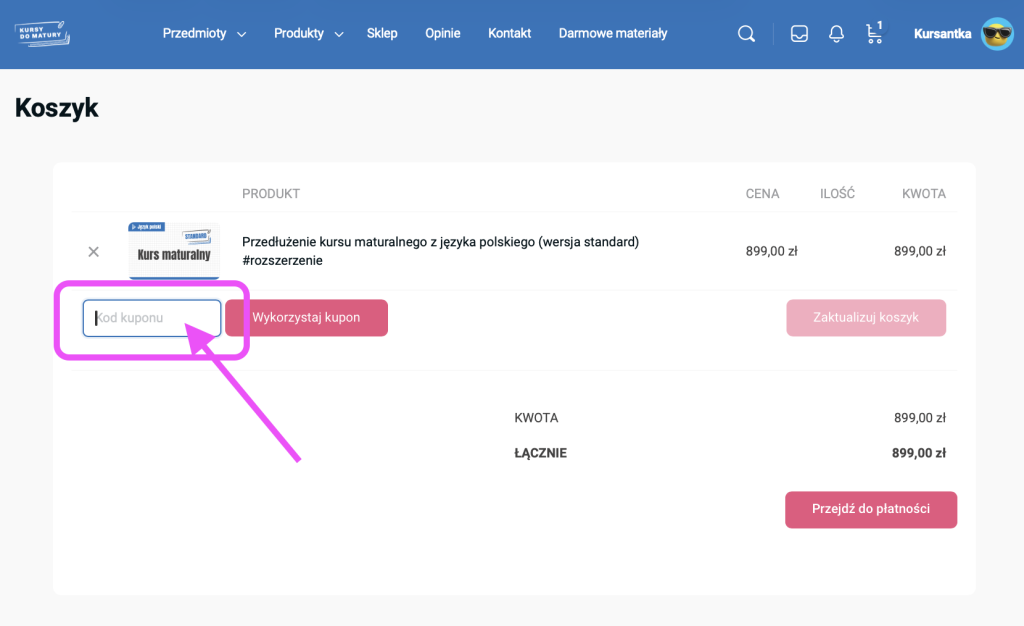Expand the Produkty dropdown menu

click(308, 34)
